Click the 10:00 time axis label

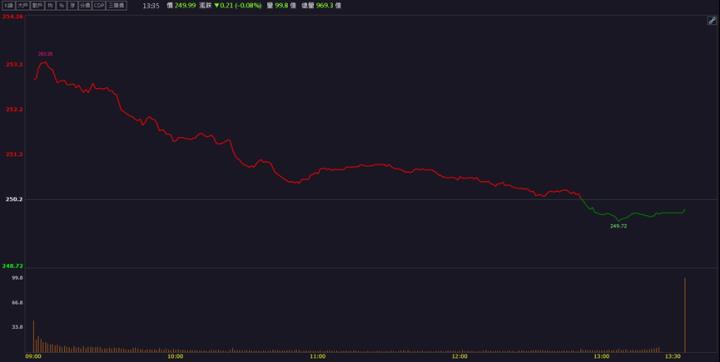[x=175, y=356]
